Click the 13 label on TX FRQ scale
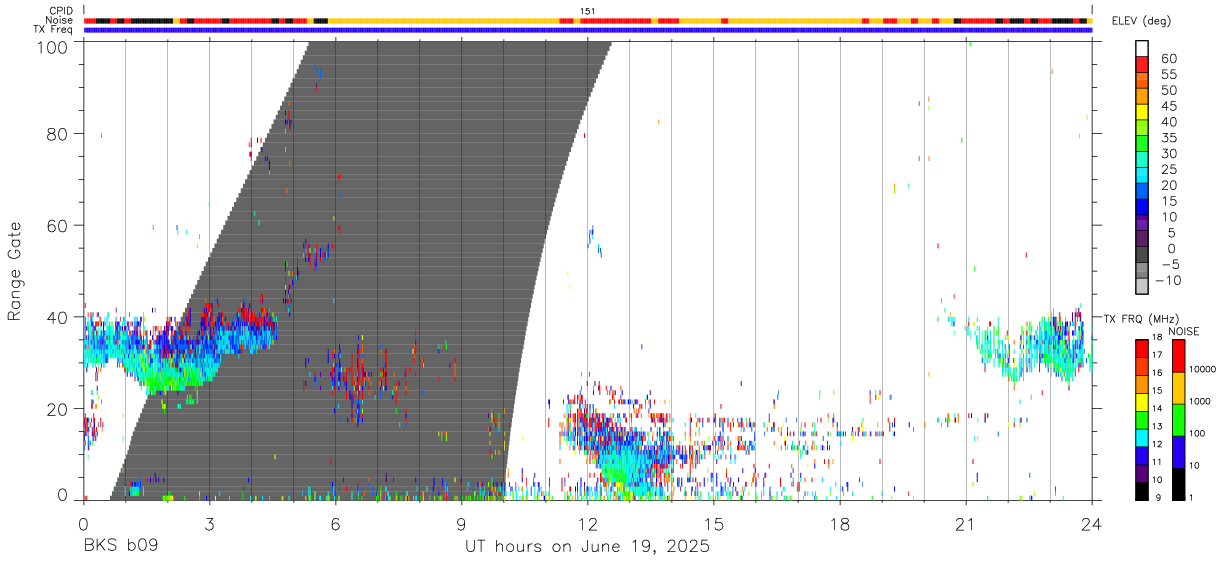This screenshot has height=567, width=1228. coord(1158,427)
